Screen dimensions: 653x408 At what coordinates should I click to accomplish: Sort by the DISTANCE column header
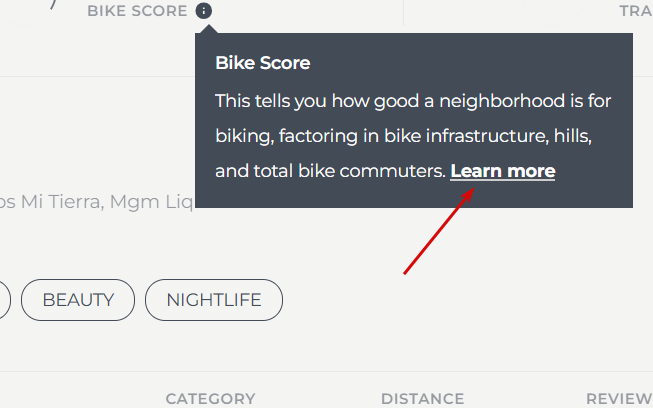click(x=422, y=398)
